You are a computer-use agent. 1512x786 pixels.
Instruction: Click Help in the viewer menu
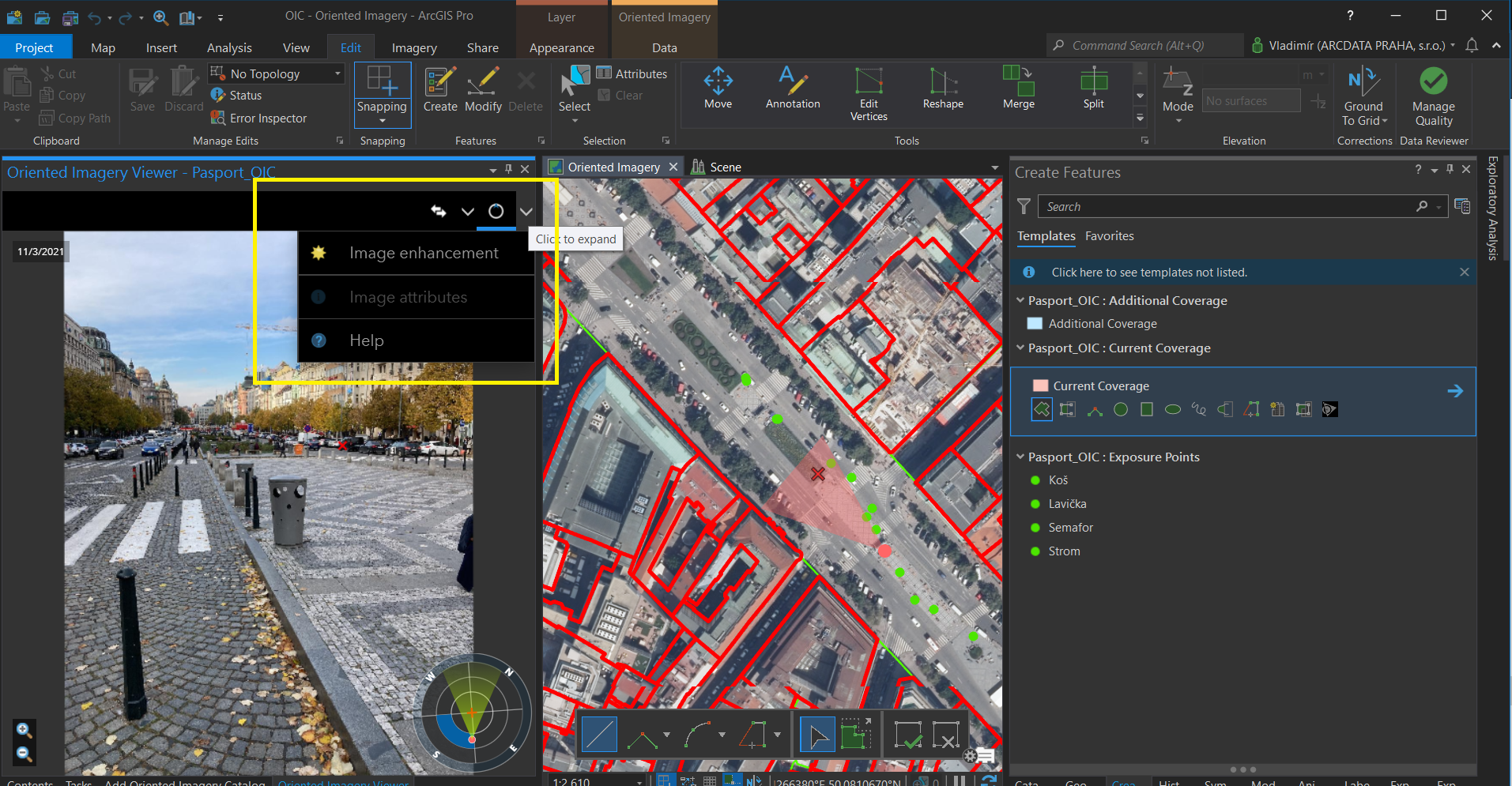tap(417, 340)
